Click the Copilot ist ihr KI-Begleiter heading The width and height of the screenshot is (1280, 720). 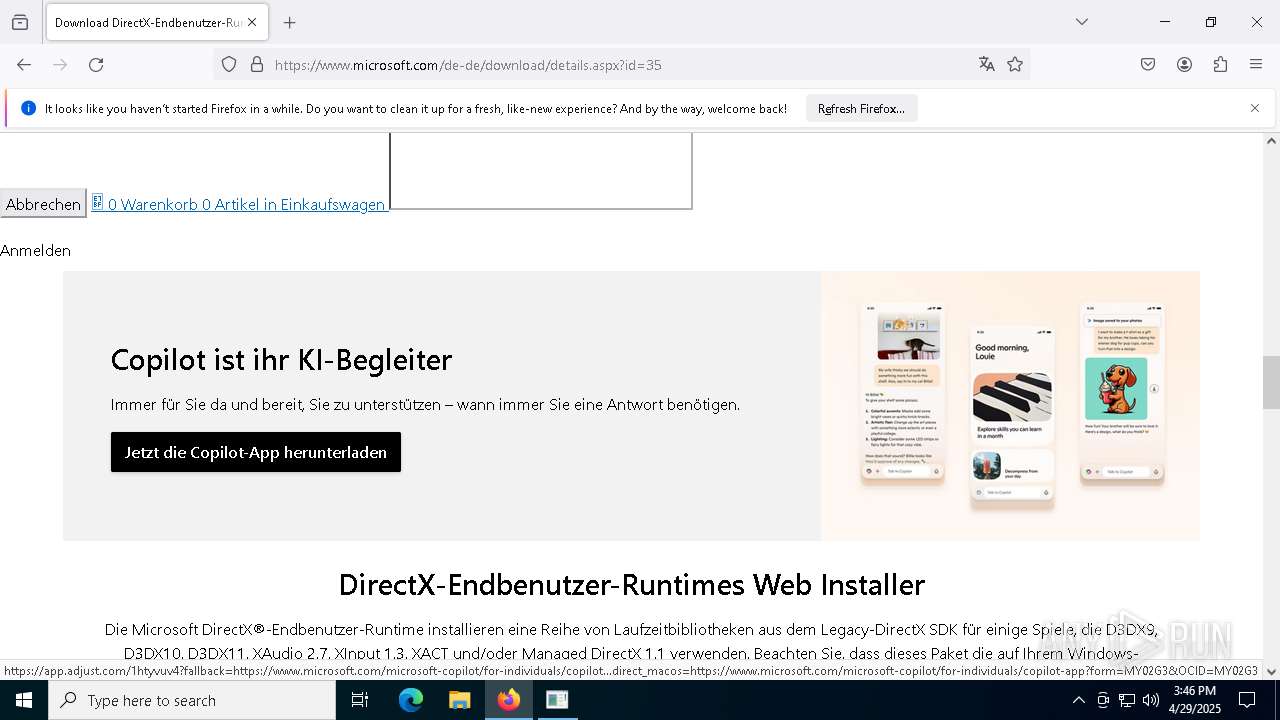click(281, 359)
